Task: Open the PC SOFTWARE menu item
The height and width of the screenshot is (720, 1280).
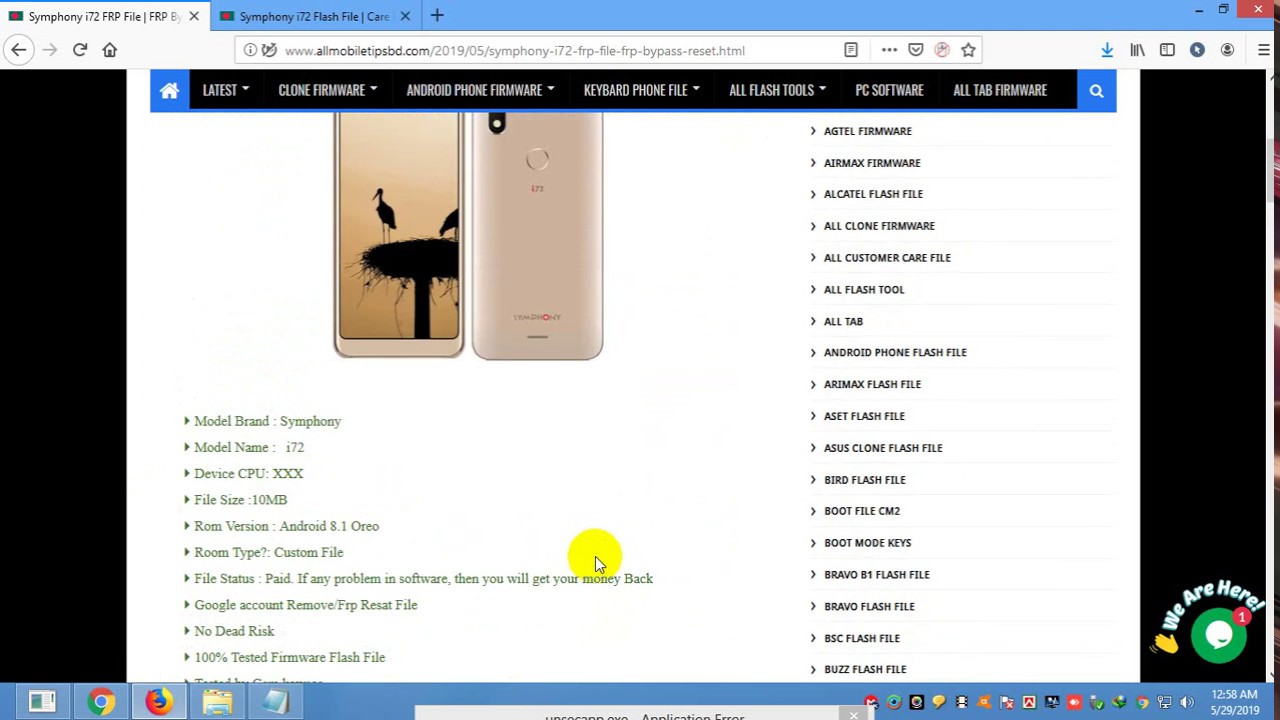Action: (889, 90)
